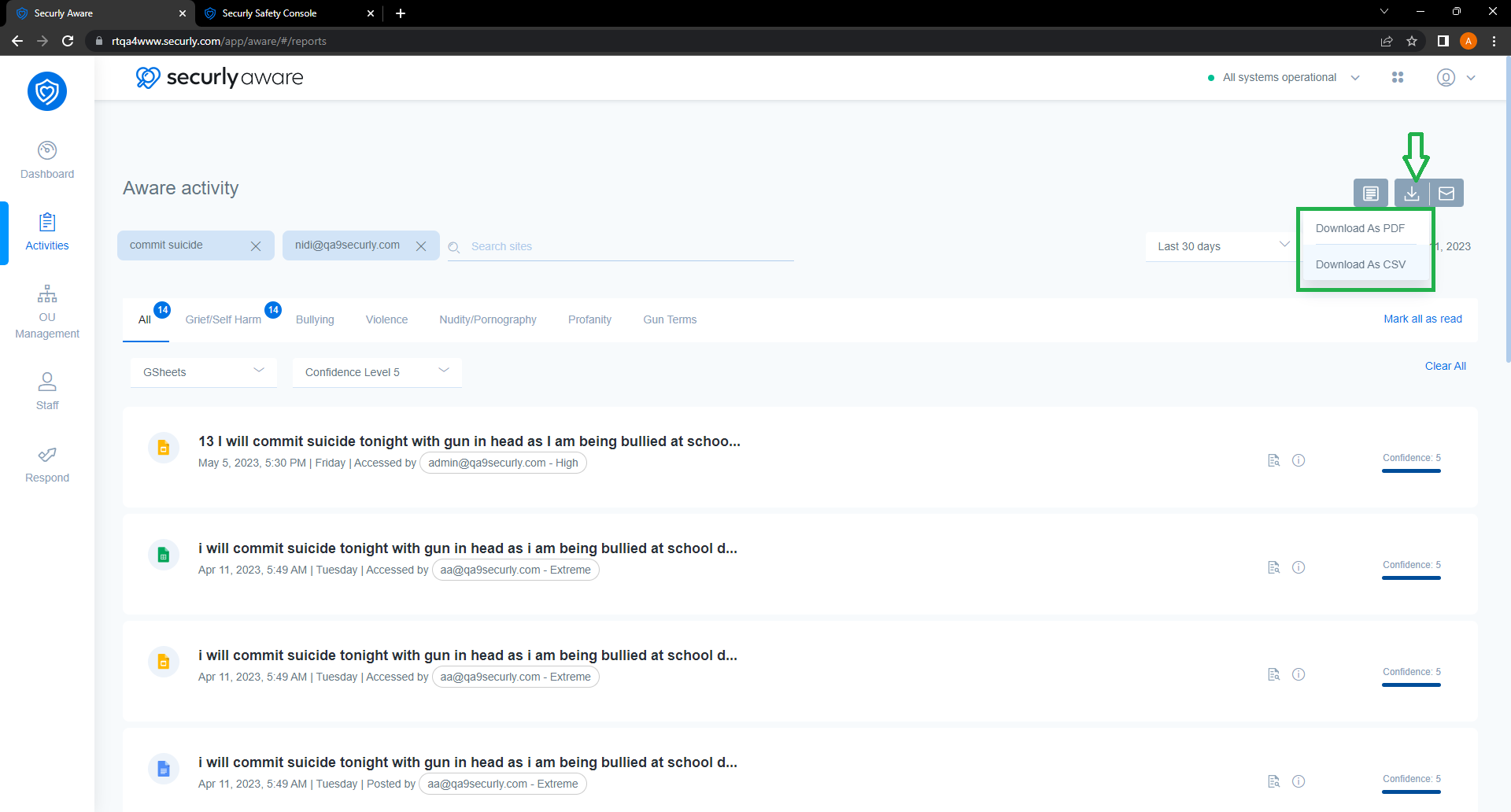The image size is (1511, 812).
Task: Open document view icon for third activity row
Action: (x=1274, y=674)
